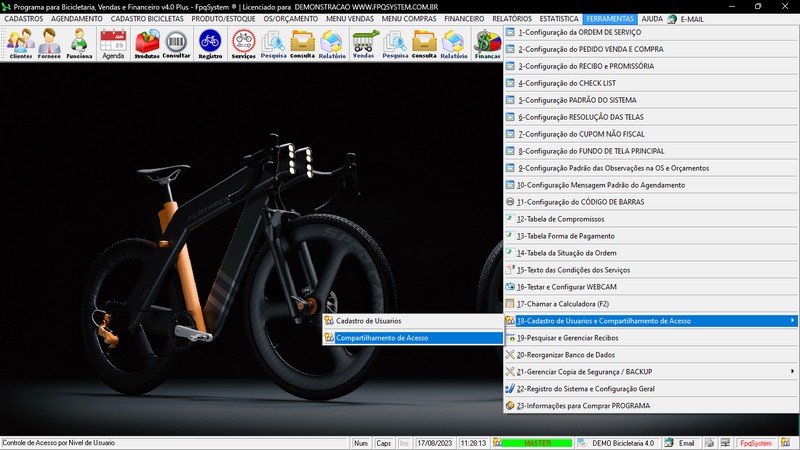Viewport: 800px width, 450px height.
Task: Select the Produtos toolbox icon
Action: 147,43
